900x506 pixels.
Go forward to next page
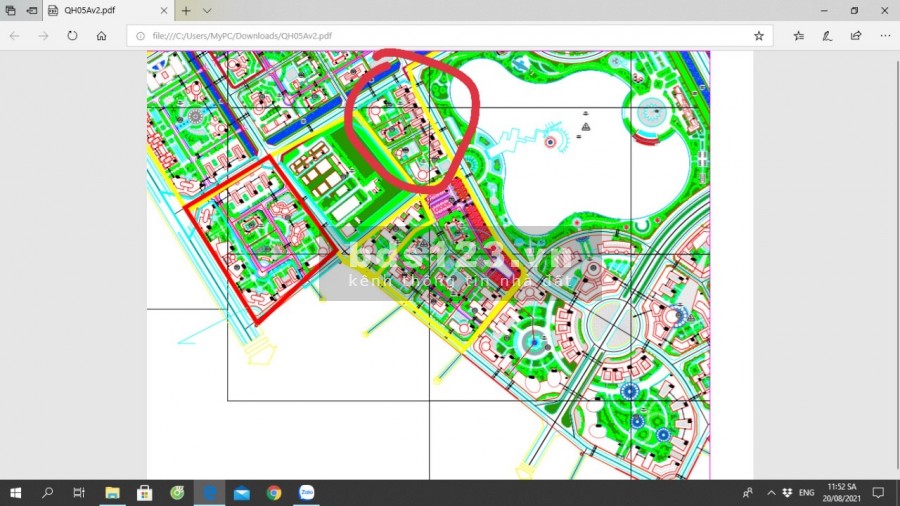(x=44, y=36)
